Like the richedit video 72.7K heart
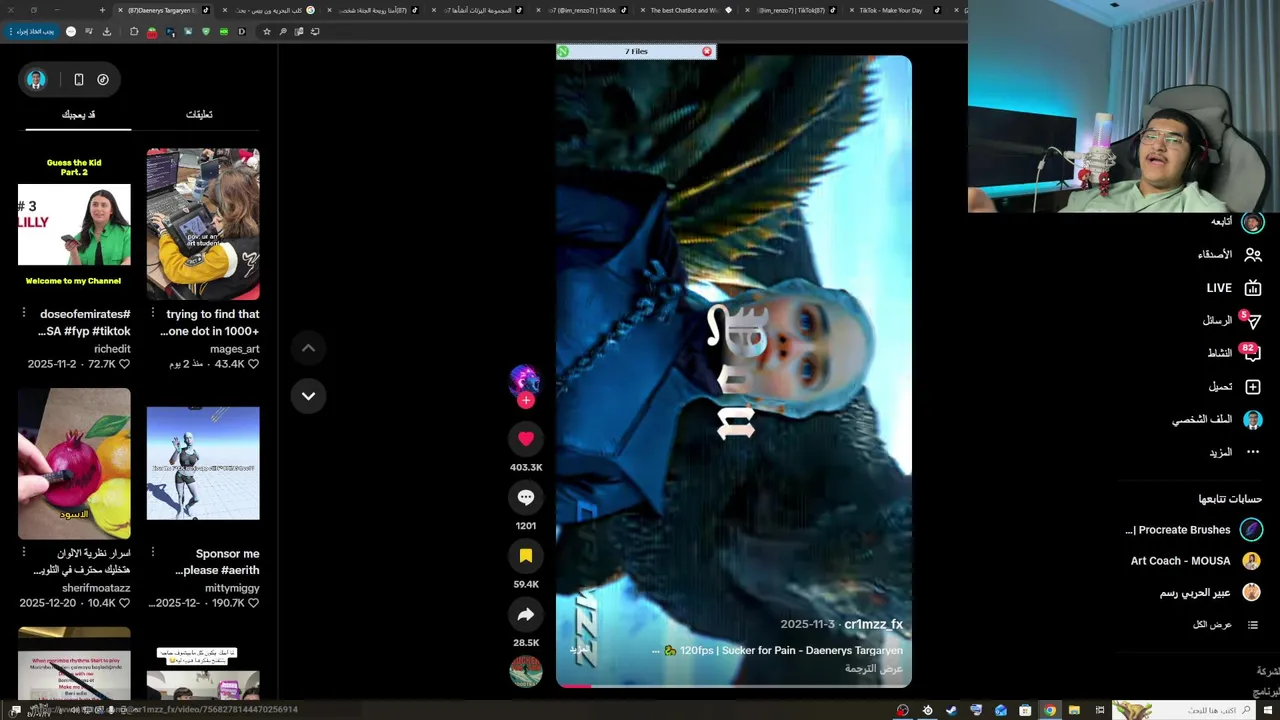Screen dimensions: 1280x720 tap(125, 364)
